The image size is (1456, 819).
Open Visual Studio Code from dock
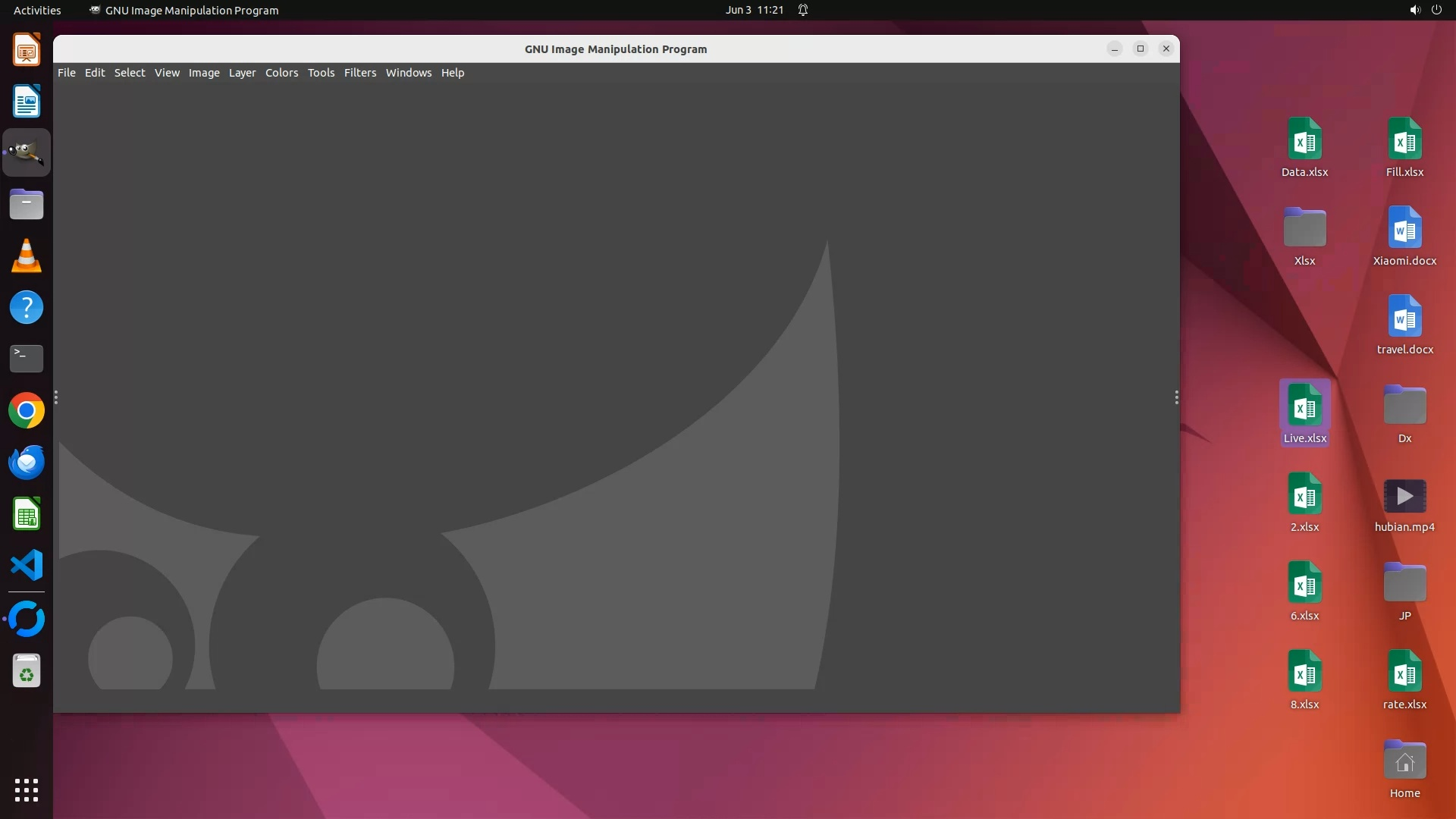pyautogui.click(x=27, y=566)
